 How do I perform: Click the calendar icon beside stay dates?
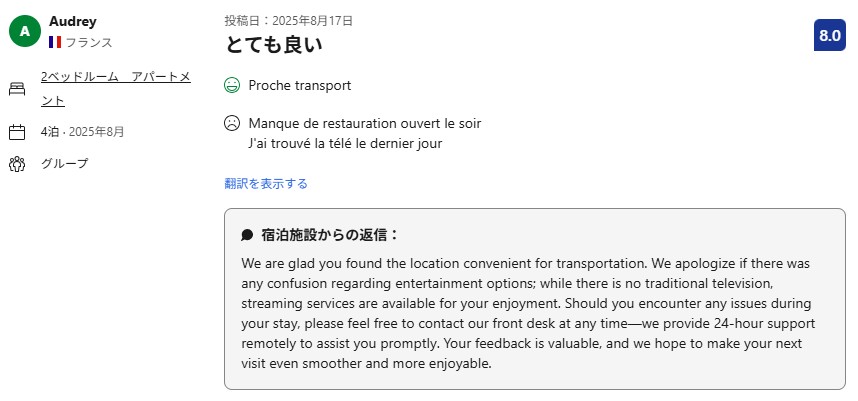[x=17, y=132]
